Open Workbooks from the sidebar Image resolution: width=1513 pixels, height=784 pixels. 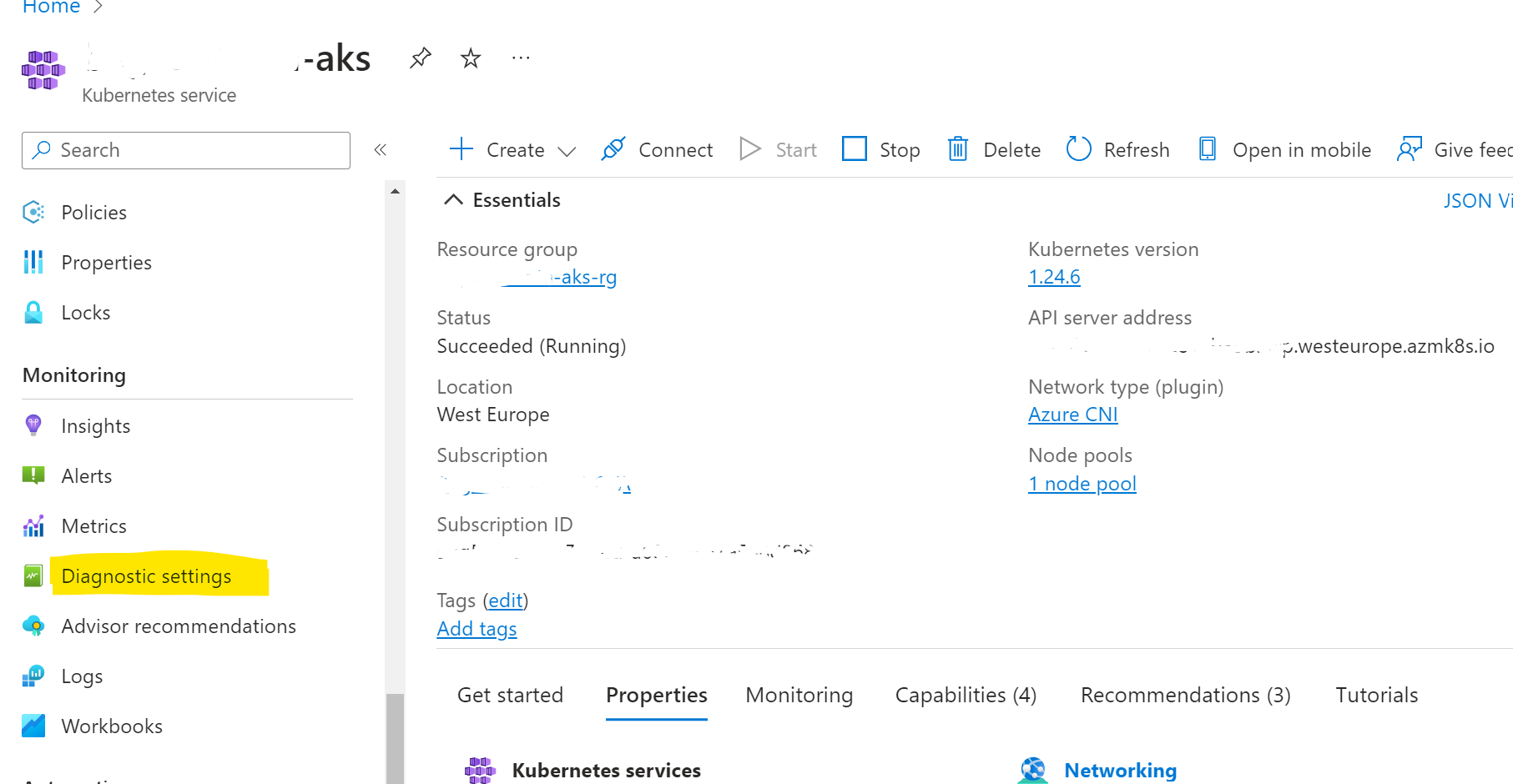pyautogui.click(x=112, y=726)
